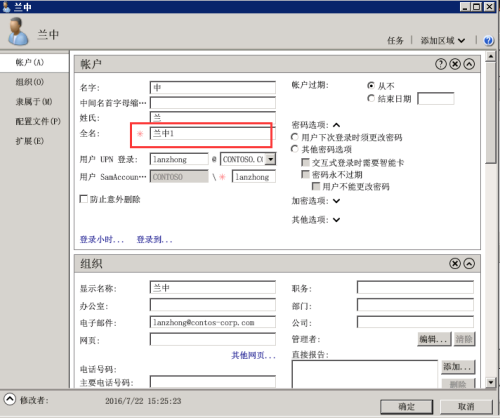Go to 组织(O) section in sidebar
500x418 pixels.
coord(34,82)
